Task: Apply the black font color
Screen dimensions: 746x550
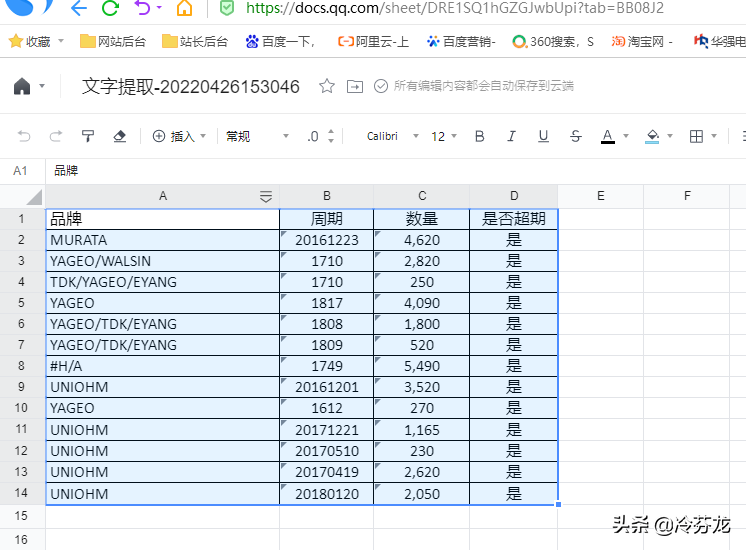Action: click(608, 137)
